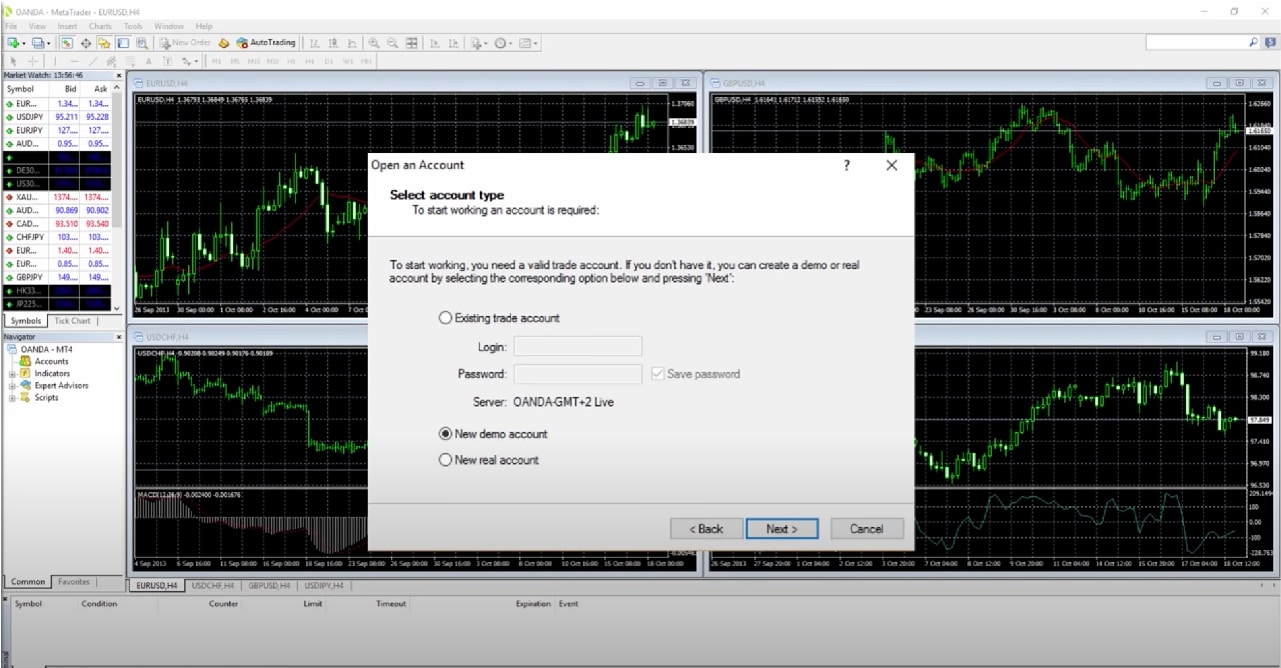Click the Tile Windows toolbar icon

[412, 43]
